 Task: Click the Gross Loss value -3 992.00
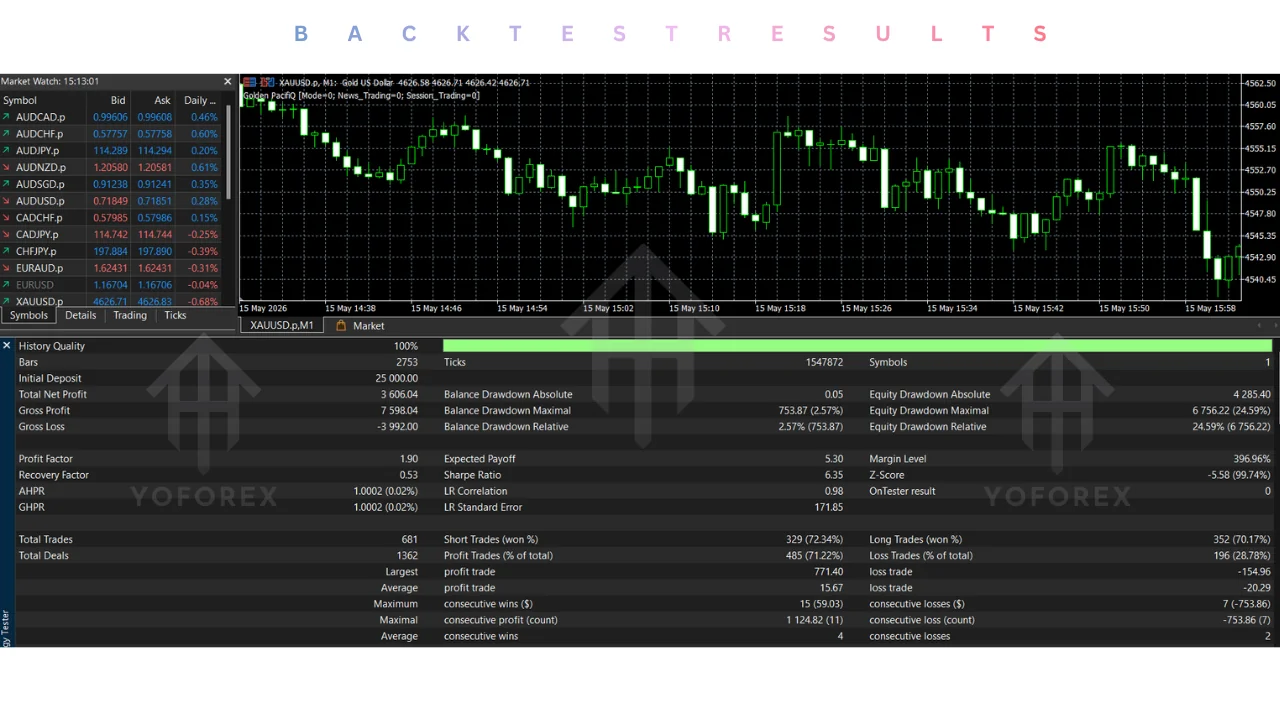[x=397, y=426]
